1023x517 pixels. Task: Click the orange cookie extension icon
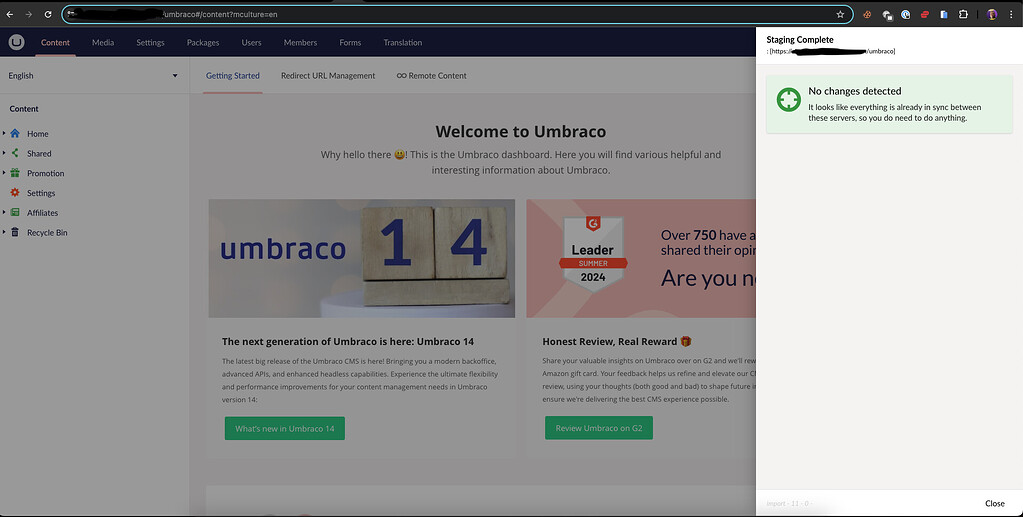(x=867, y=14)
